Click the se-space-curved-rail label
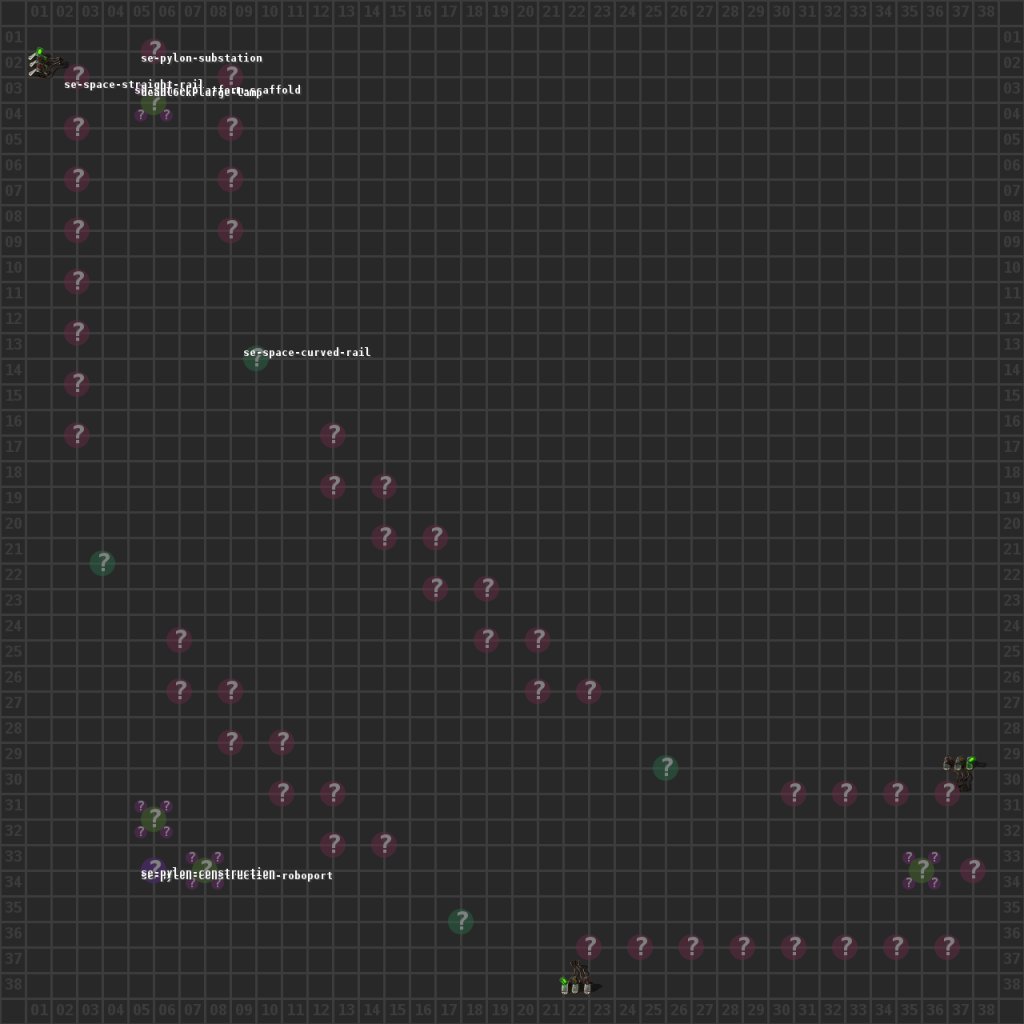 [307, 353]
